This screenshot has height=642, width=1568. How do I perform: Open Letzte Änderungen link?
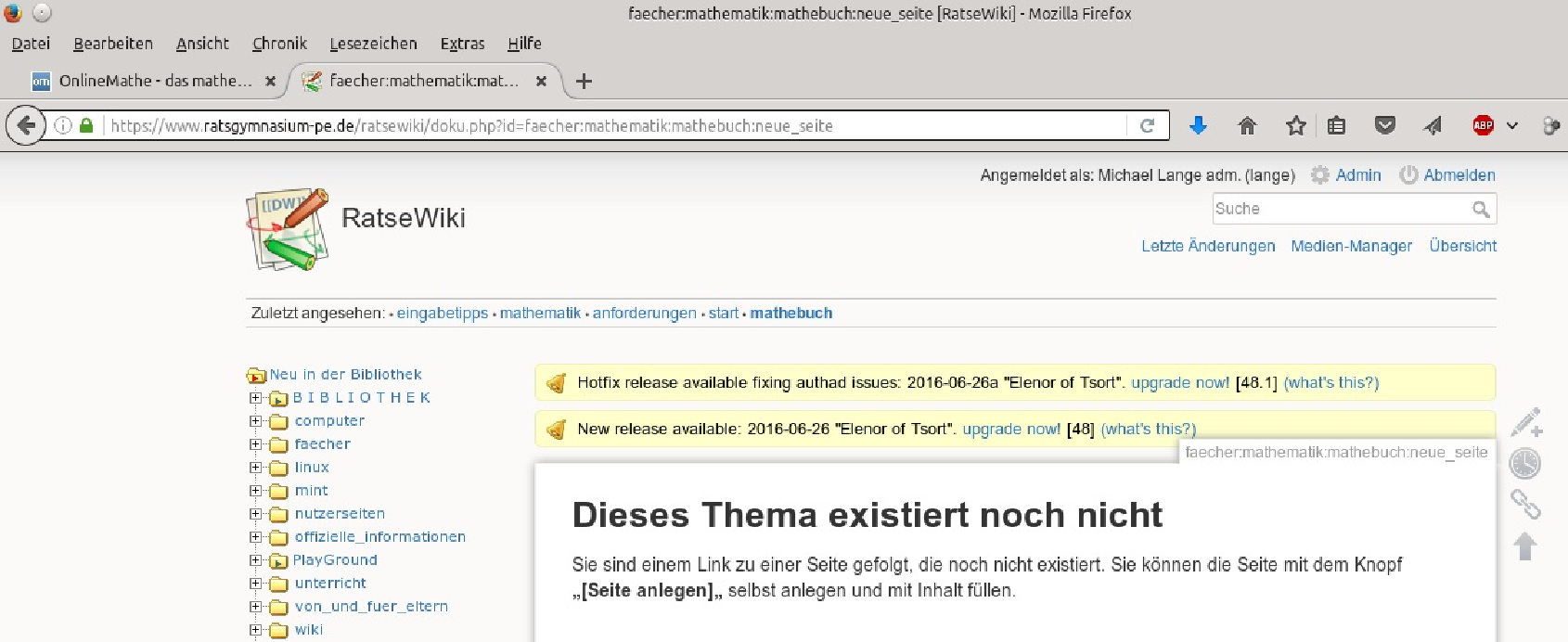tap(1207, 246)
